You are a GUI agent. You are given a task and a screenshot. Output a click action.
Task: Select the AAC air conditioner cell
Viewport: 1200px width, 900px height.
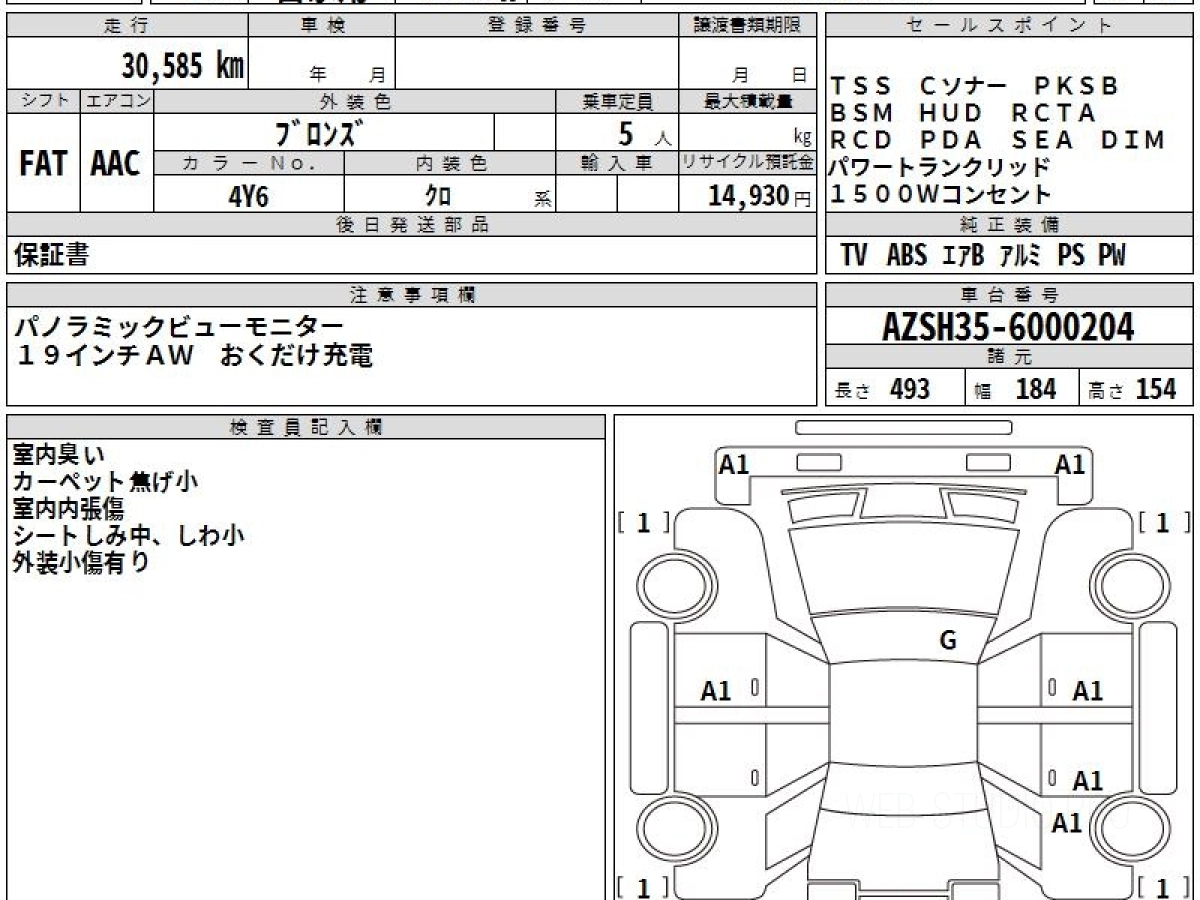point(116,165)
